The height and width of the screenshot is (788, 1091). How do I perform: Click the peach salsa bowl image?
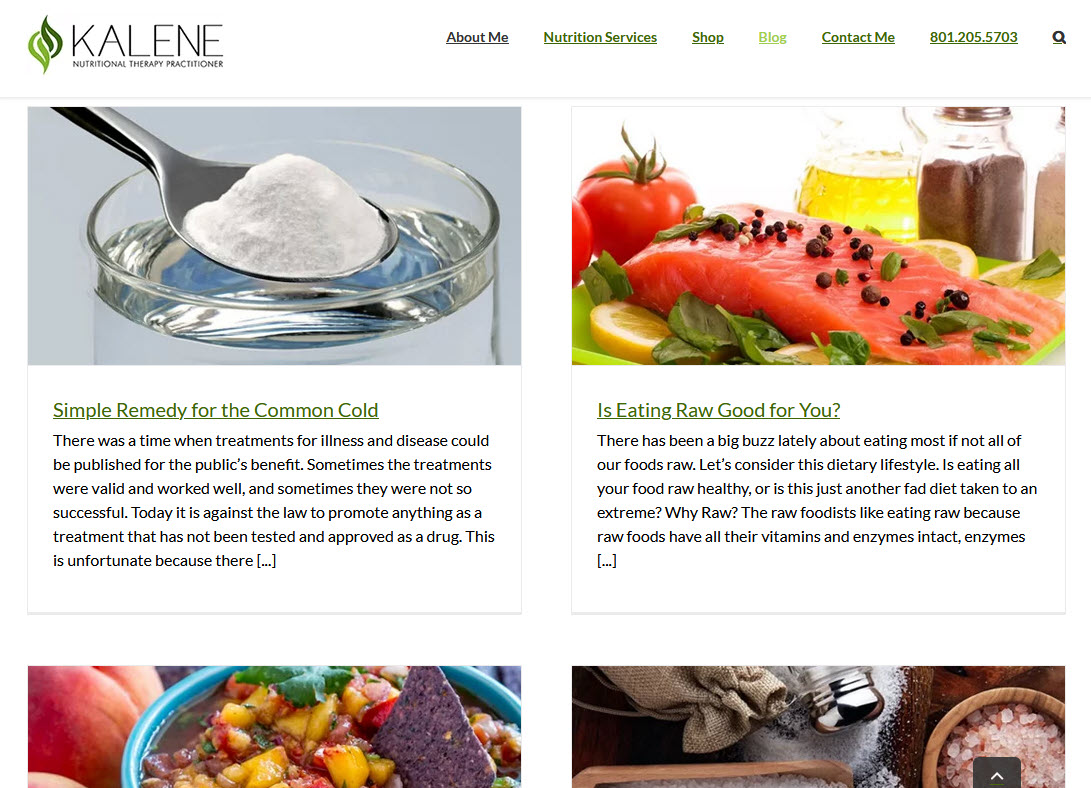coord(274,727)
